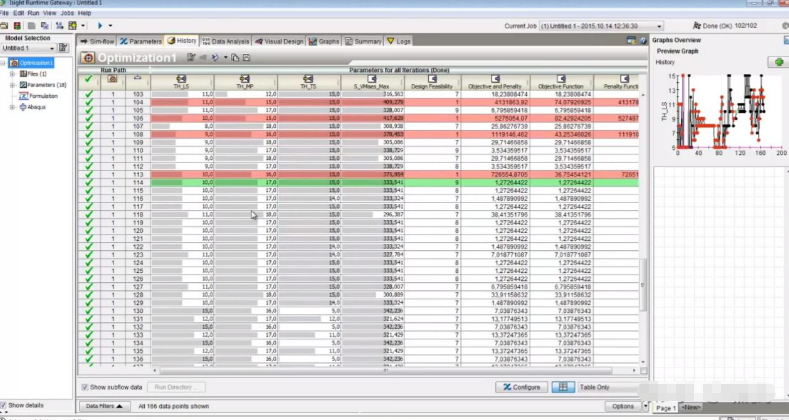Click the Objective Function column header icon
This screenshot has width=789, height=420.
pos(562,79)
